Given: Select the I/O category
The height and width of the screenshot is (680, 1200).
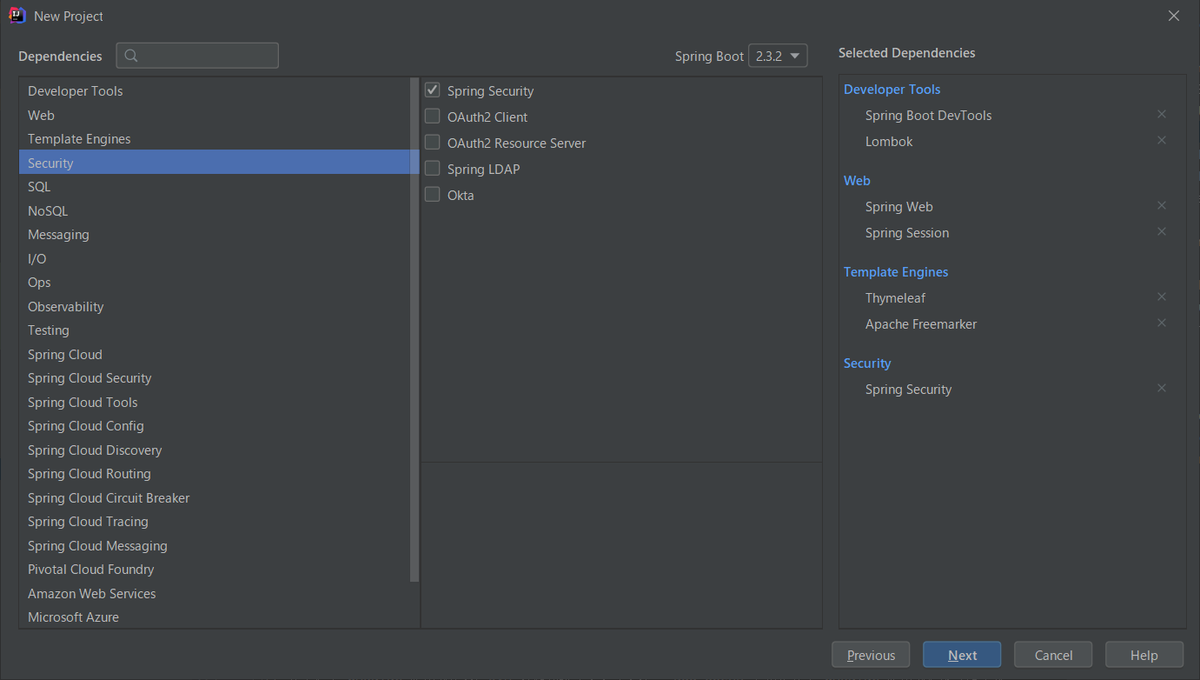Looking at the screenshot, I should pos(214,259).
